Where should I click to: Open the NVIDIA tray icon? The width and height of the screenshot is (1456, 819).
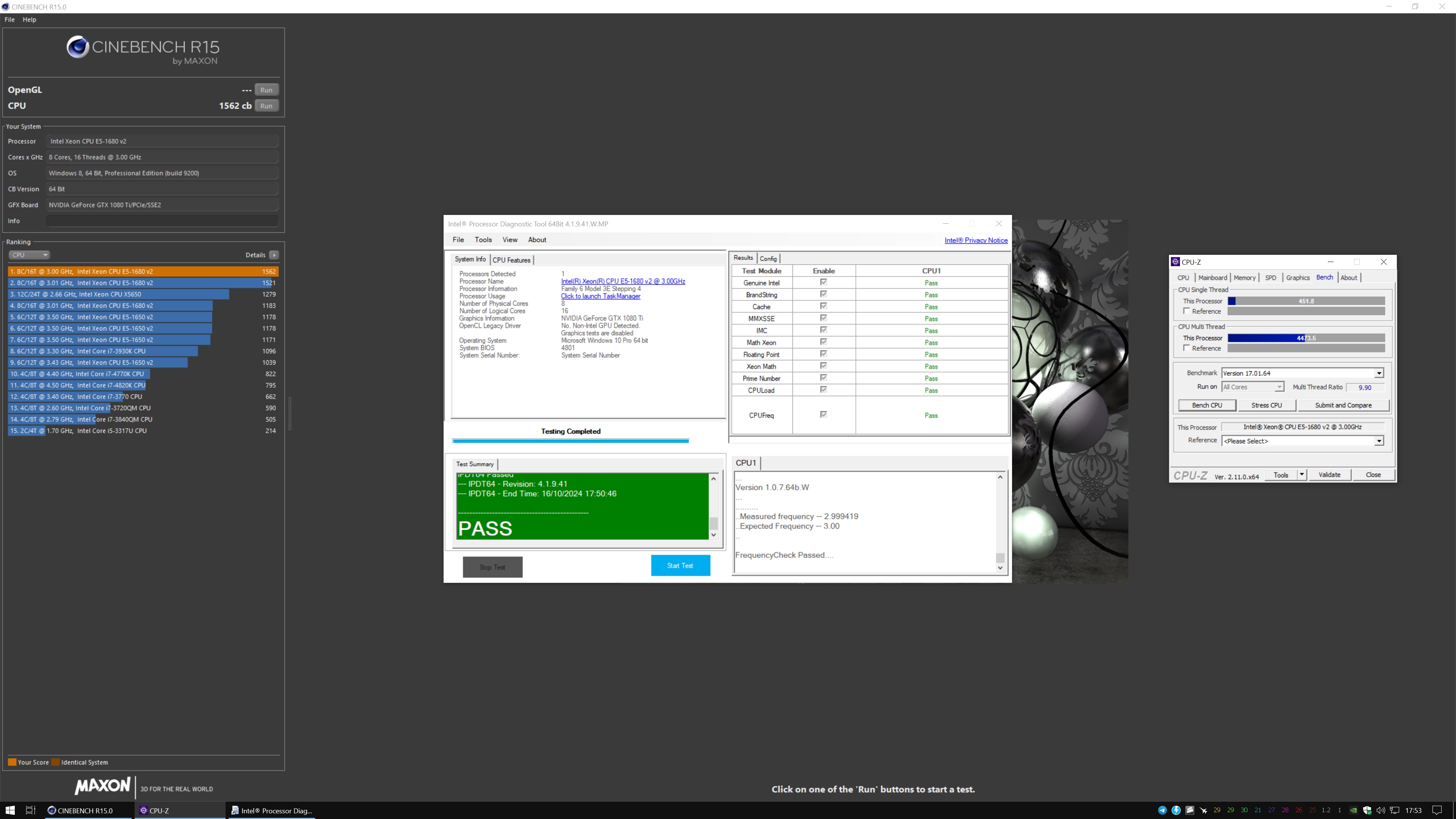[x=1353, y=810]
